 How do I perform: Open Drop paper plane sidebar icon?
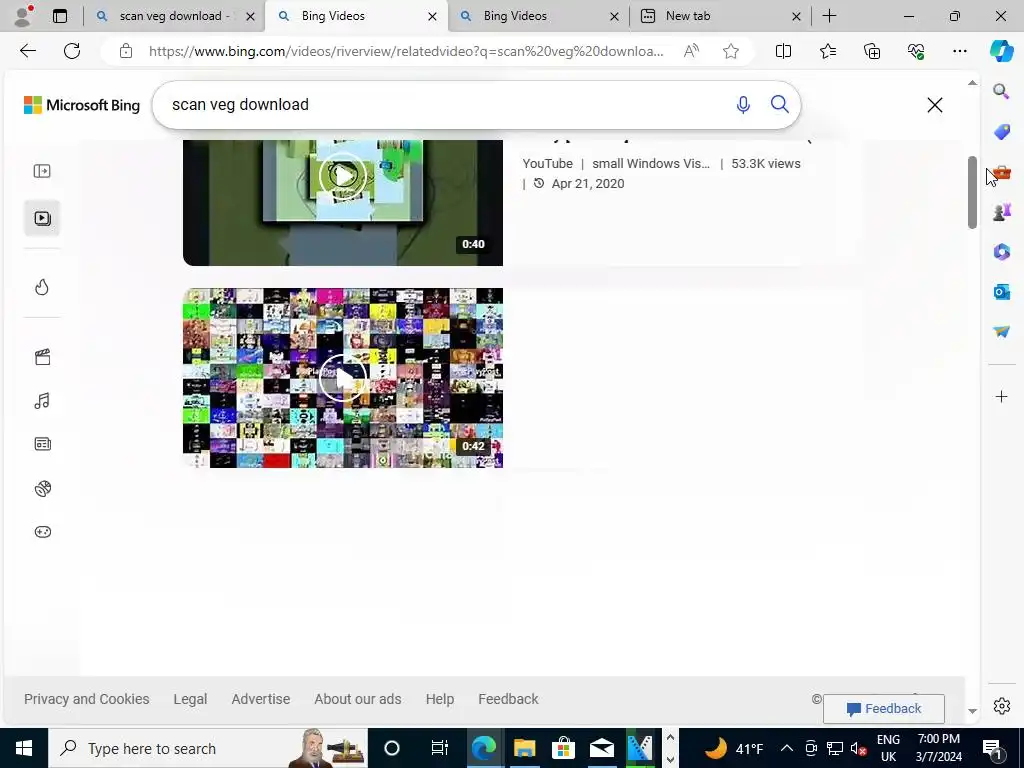(x=1001, y=331)
